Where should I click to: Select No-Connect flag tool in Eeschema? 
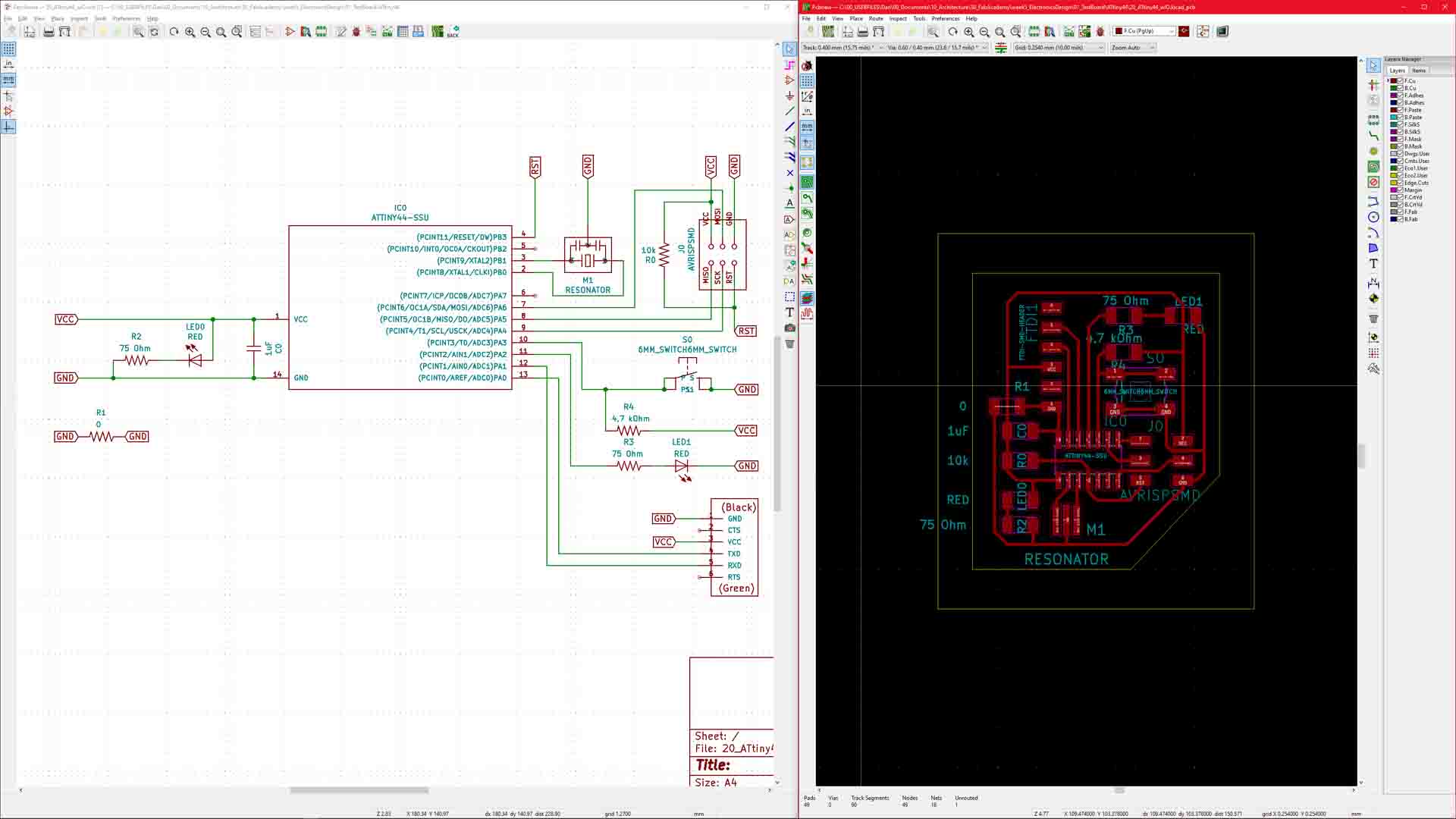tap(789, 173)
